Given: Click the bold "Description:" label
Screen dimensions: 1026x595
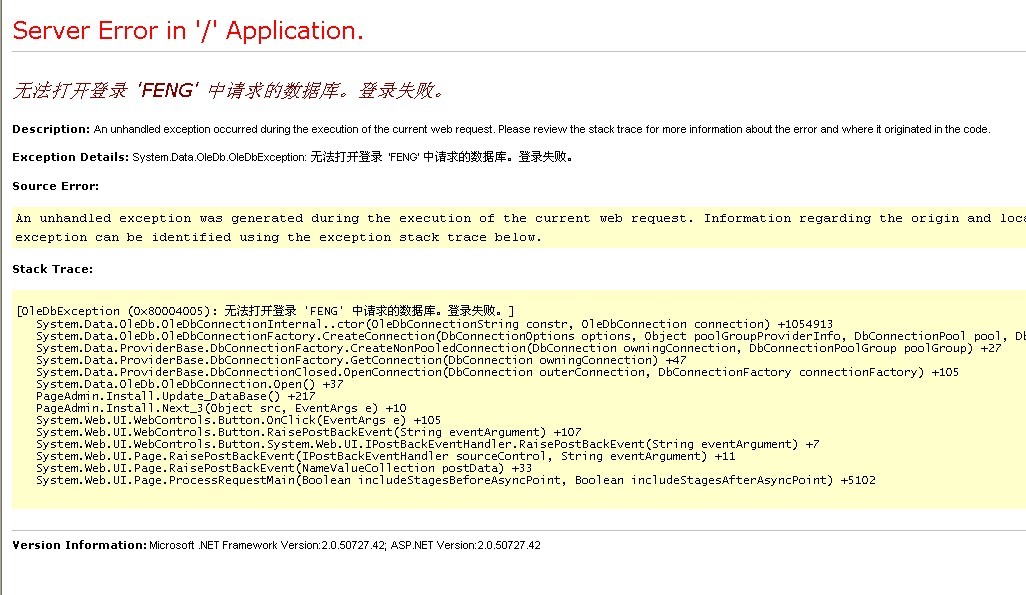Looking at the screenshot, I should pyautogui.click(x=51, y=129).
